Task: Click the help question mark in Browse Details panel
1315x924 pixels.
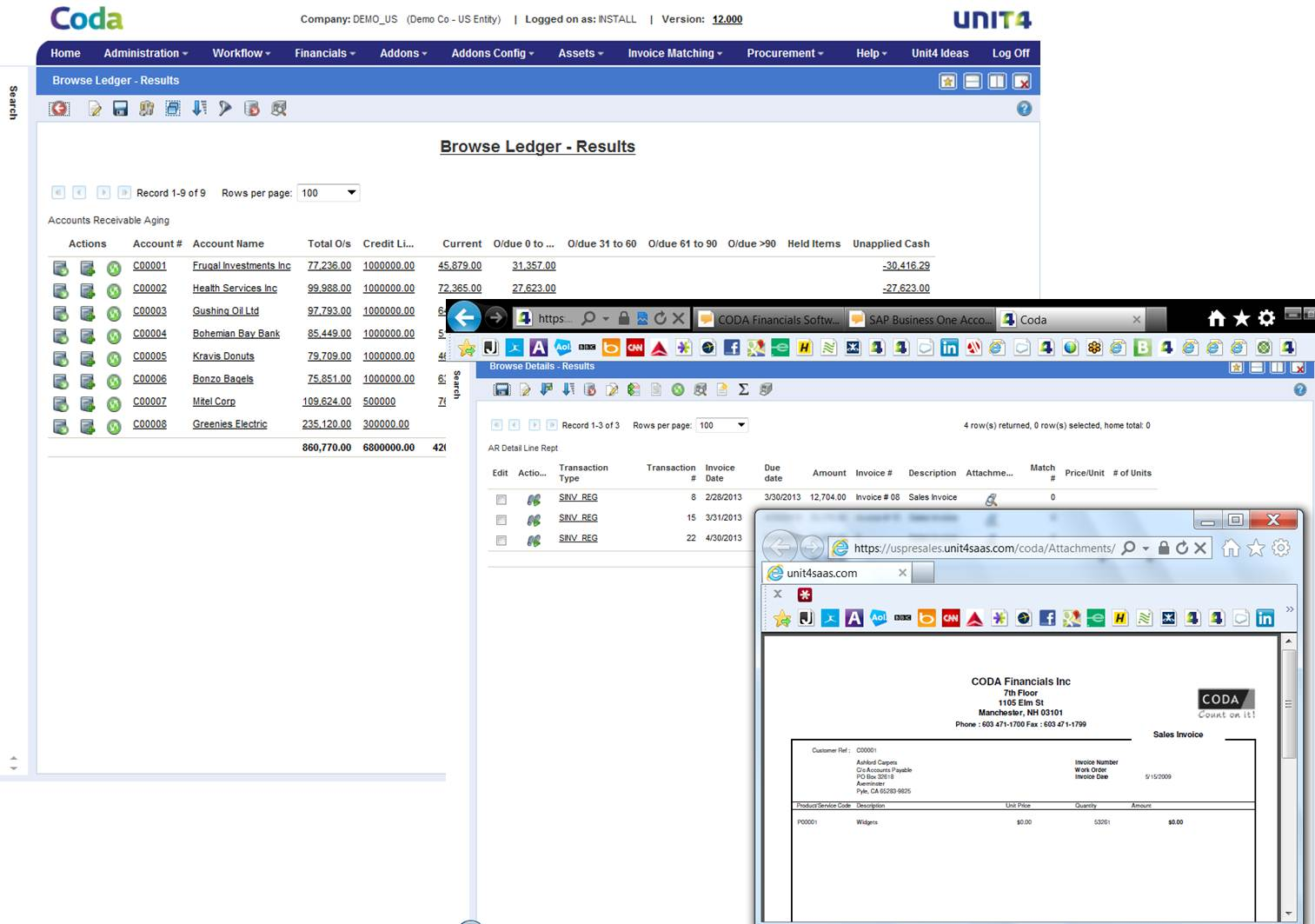Action: tap(1299, 389)
